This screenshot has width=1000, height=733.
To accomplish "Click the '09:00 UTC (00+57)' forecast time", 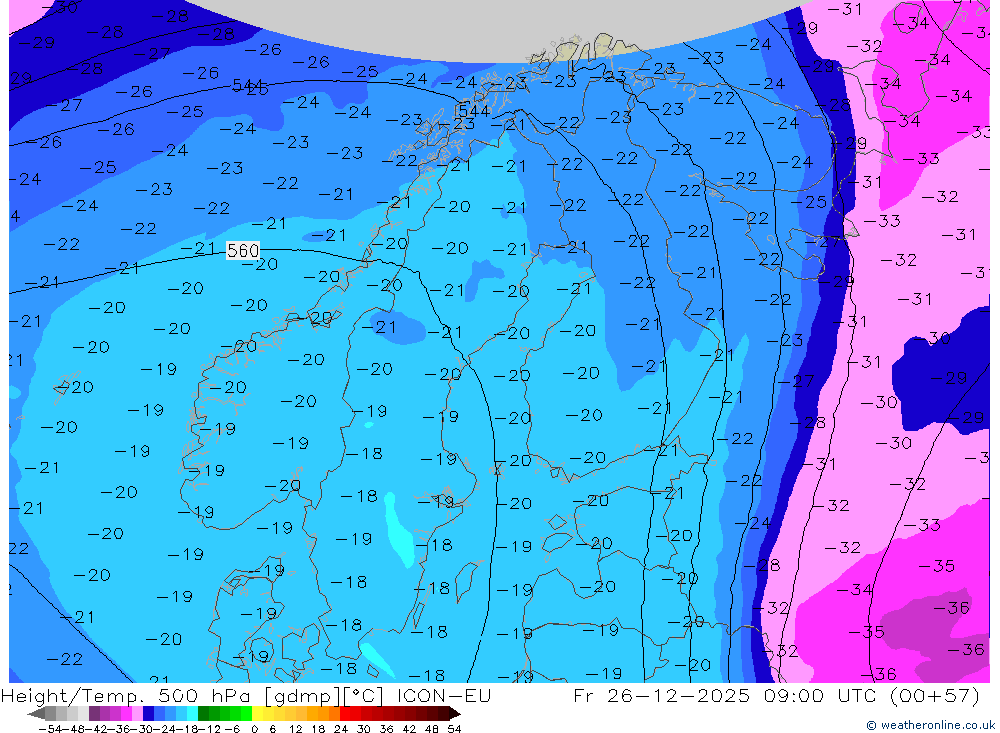I will tap(872, 695).
